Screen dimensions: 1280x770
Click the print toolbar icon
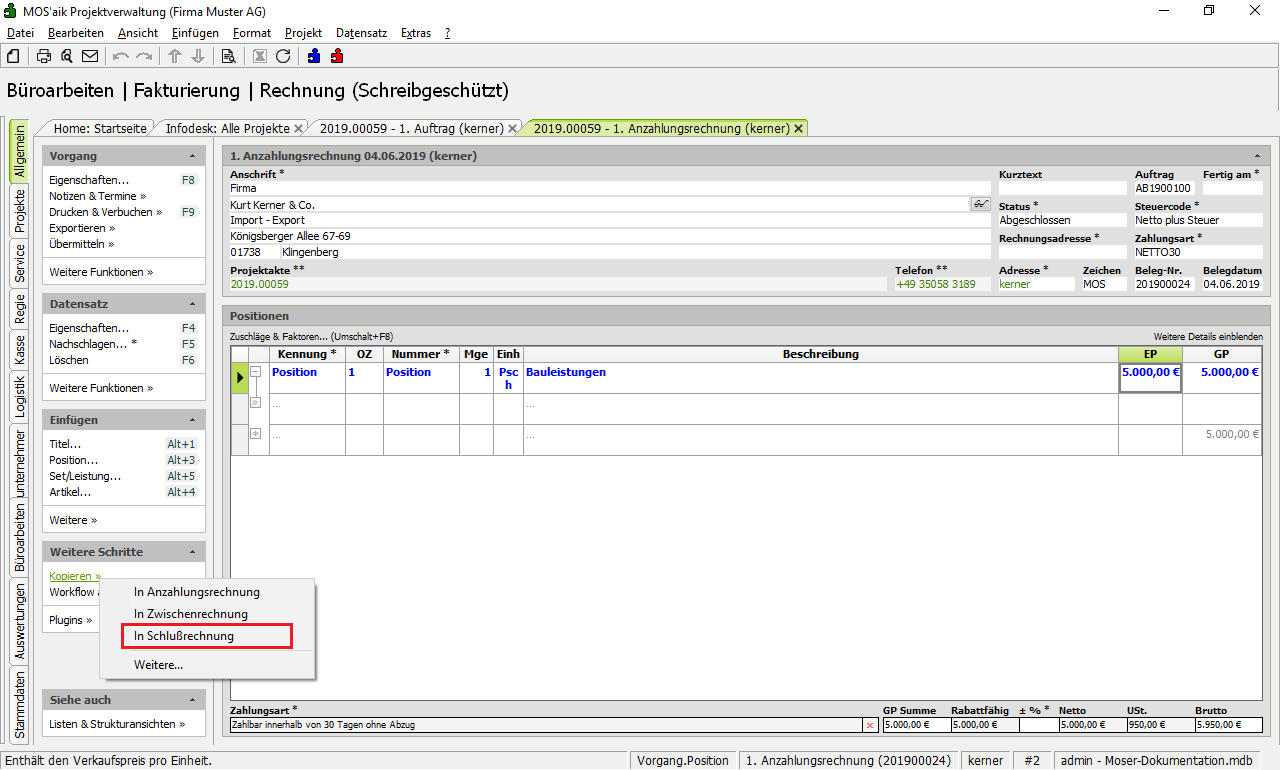[x=44, y=56]
